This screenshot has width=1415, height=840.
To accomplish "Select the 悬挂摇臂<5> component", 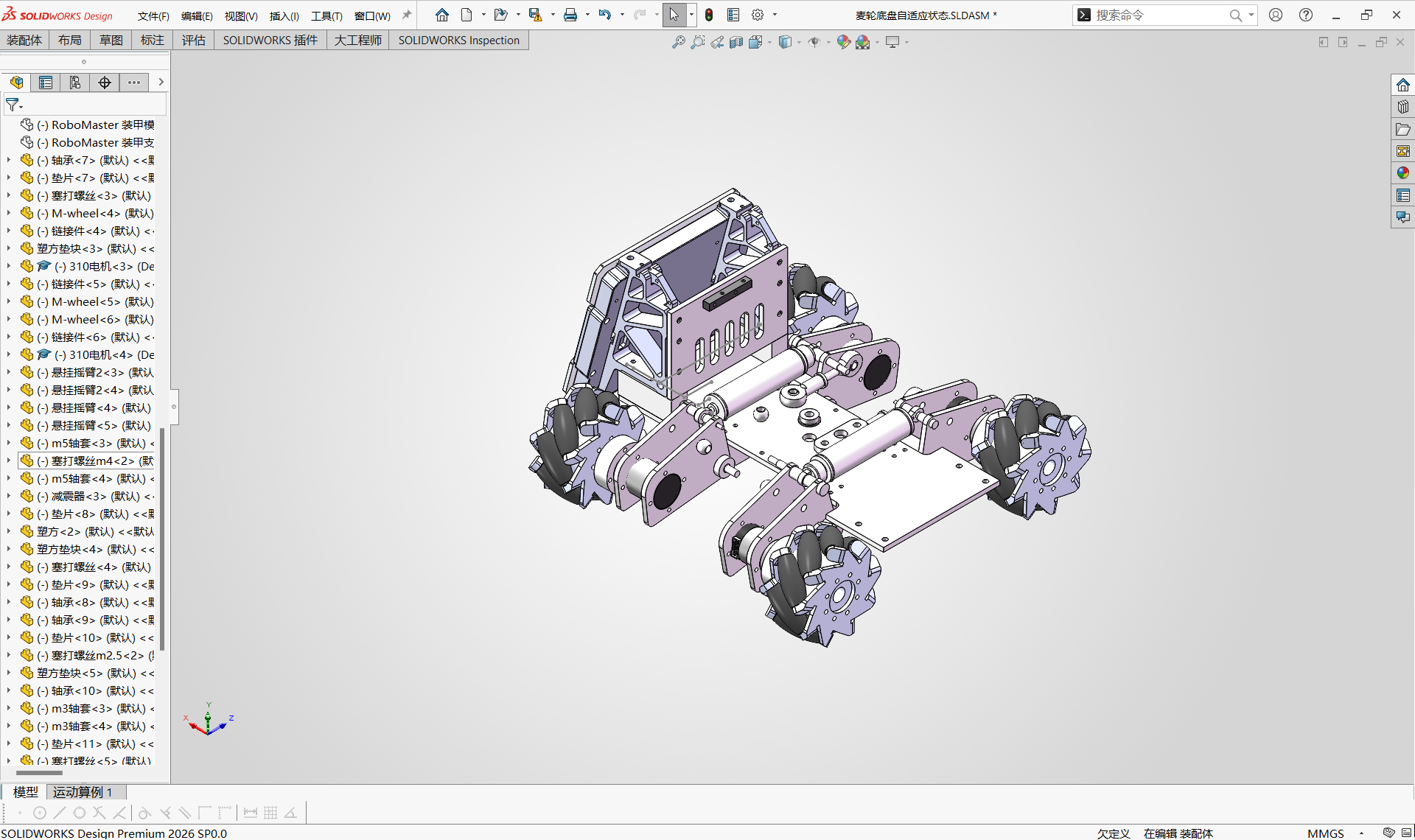I will [x=87, y=426].
